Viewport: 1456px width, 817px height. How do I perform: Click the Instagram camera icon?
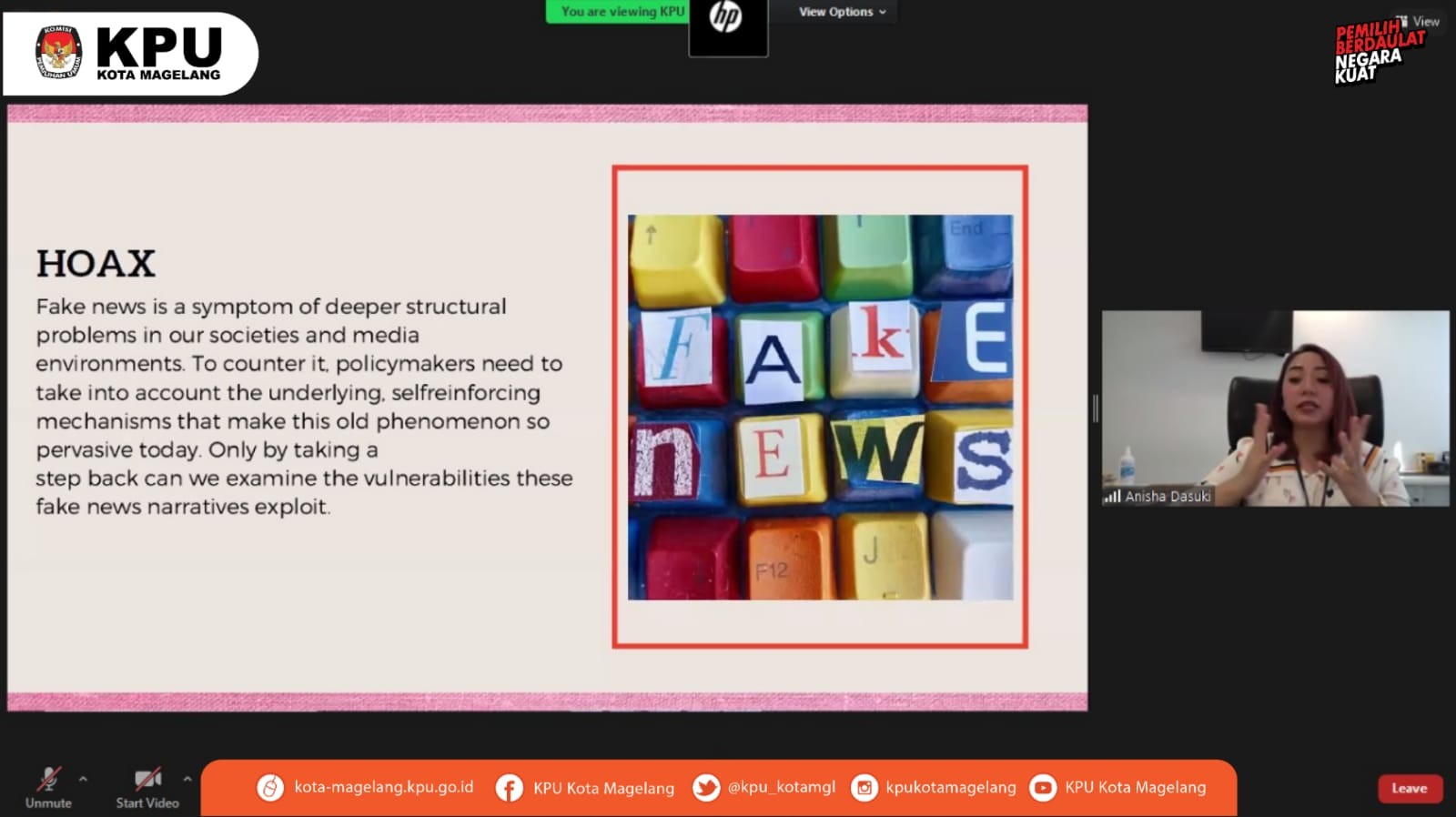pos(864,788)
